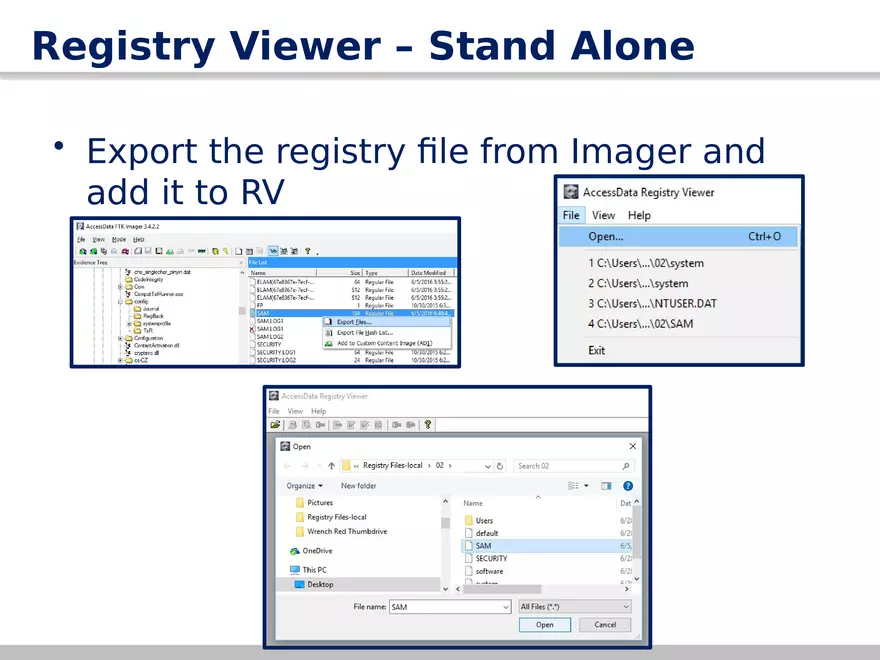880x660 pixels.
Task: Open the View menu in Registry Viewer
Action: [x=604, y=215]
